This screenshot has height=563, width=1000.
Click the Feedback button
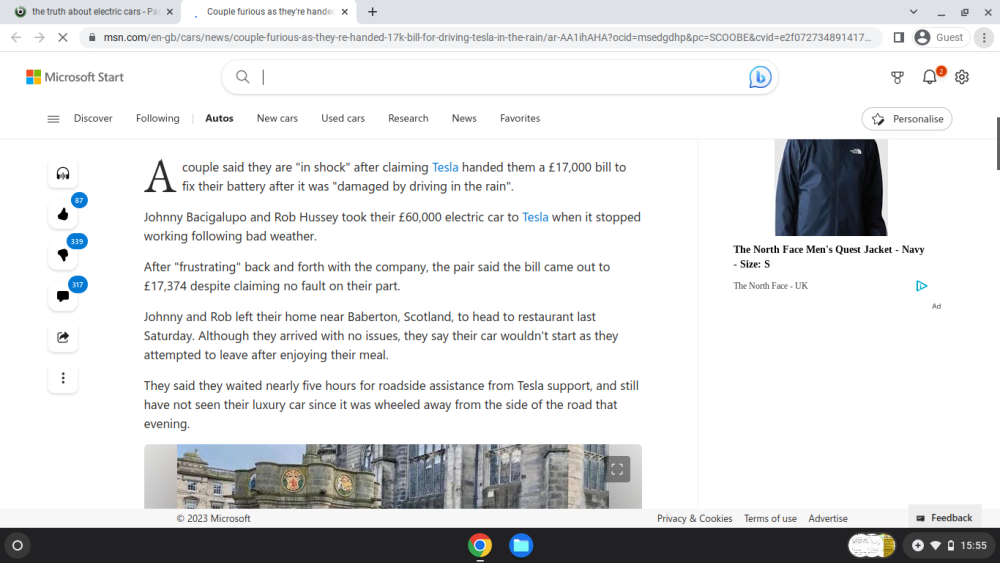[945, 518]
